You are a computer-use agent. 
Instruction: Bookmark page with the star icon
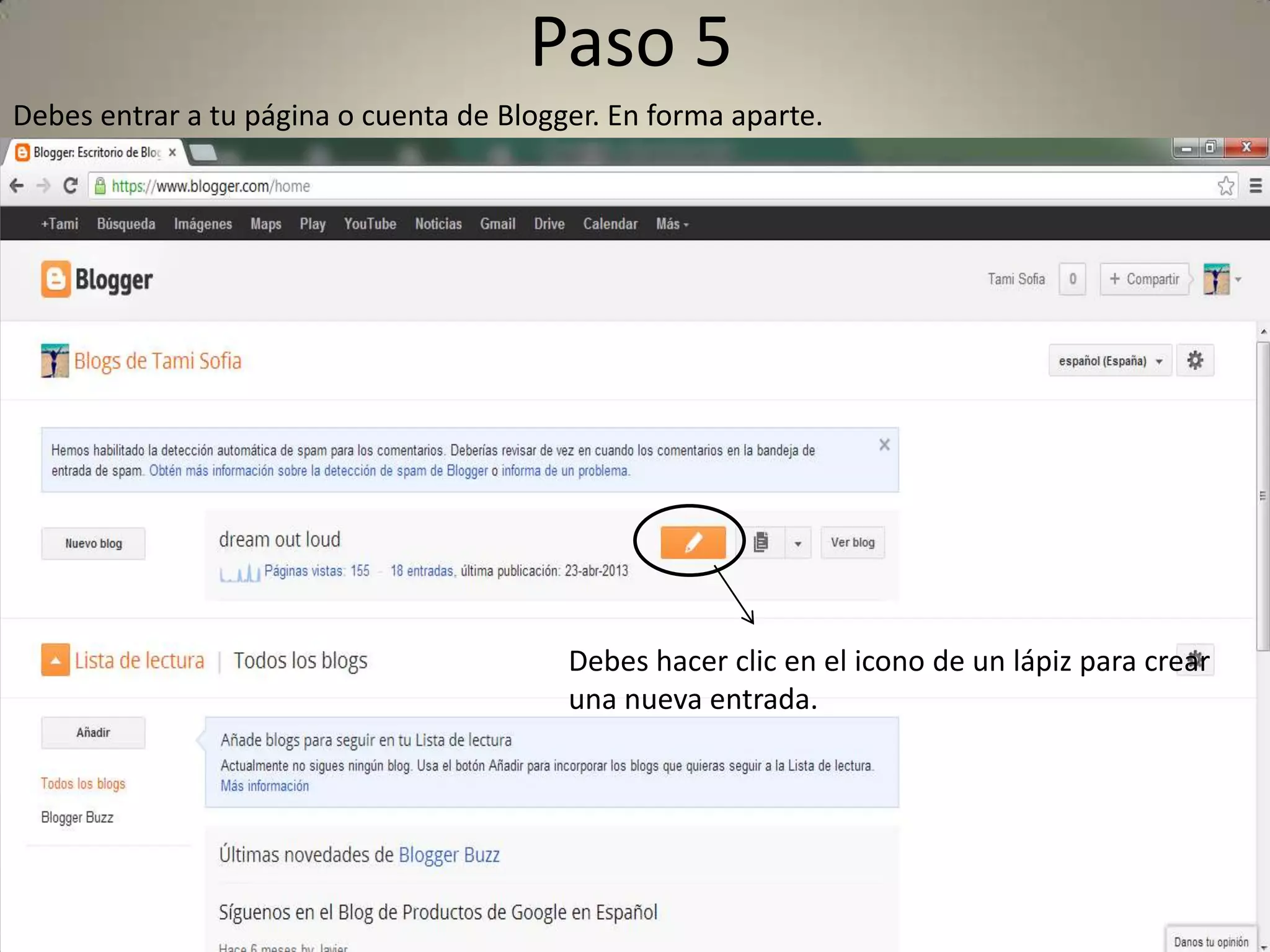click(1225, 185)
